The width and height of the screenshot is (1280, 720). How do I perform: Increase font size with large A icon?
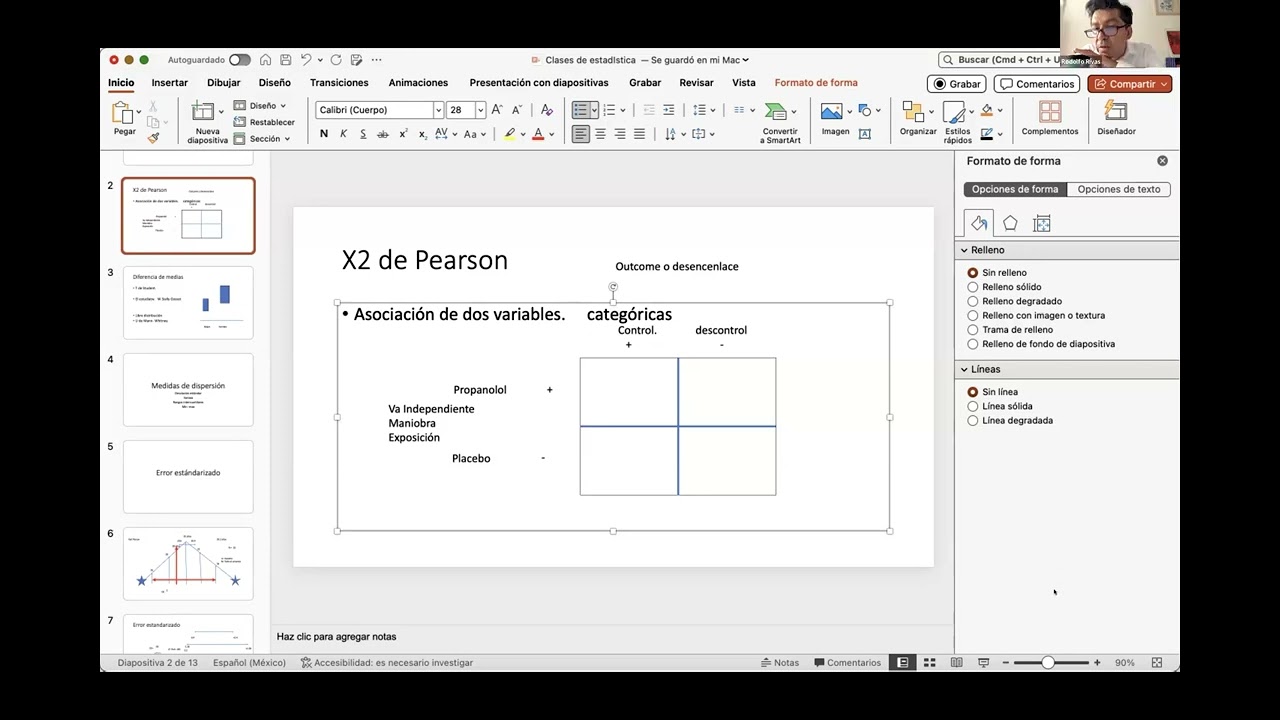tap(497, 110)
